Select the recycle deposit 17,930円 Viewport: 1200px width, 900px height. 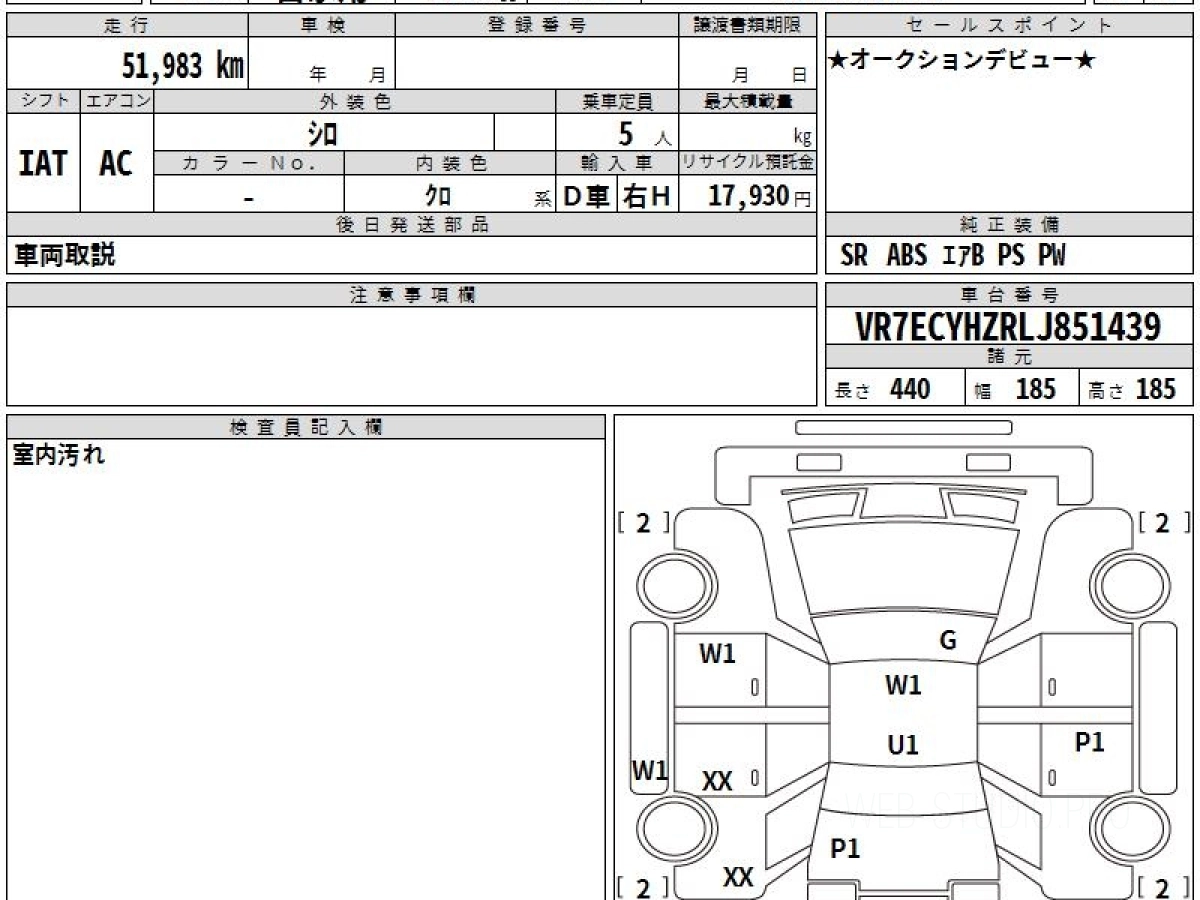(x=760, y=196)
